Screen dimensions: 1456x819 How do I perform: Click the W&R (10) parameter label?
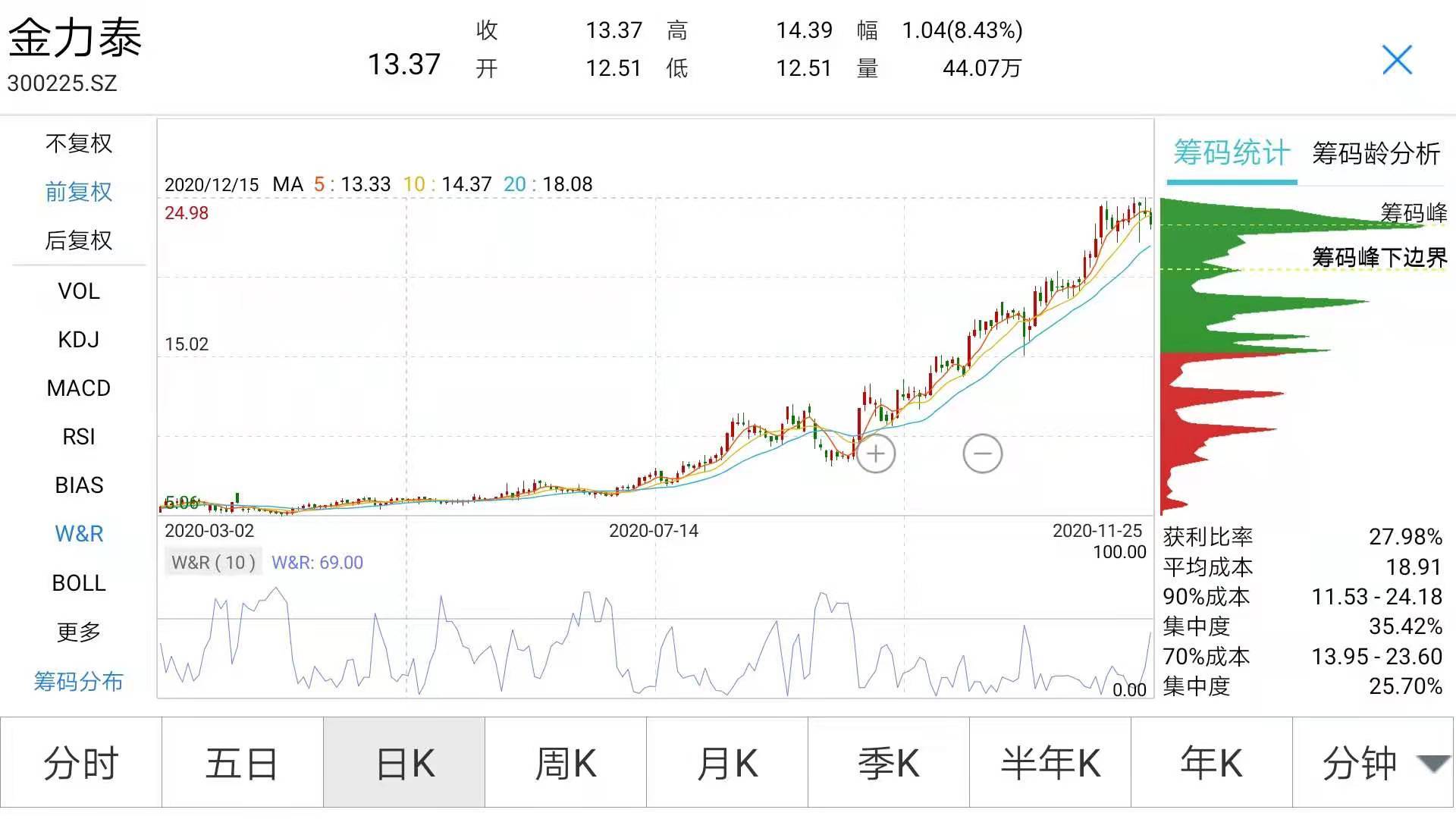click(x=213, y=563)
